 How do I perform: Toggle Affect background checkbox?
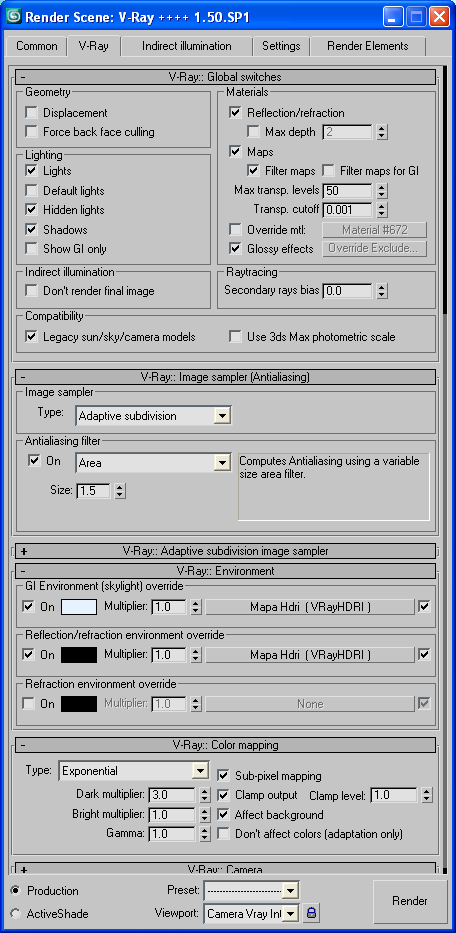pos(223,815)
